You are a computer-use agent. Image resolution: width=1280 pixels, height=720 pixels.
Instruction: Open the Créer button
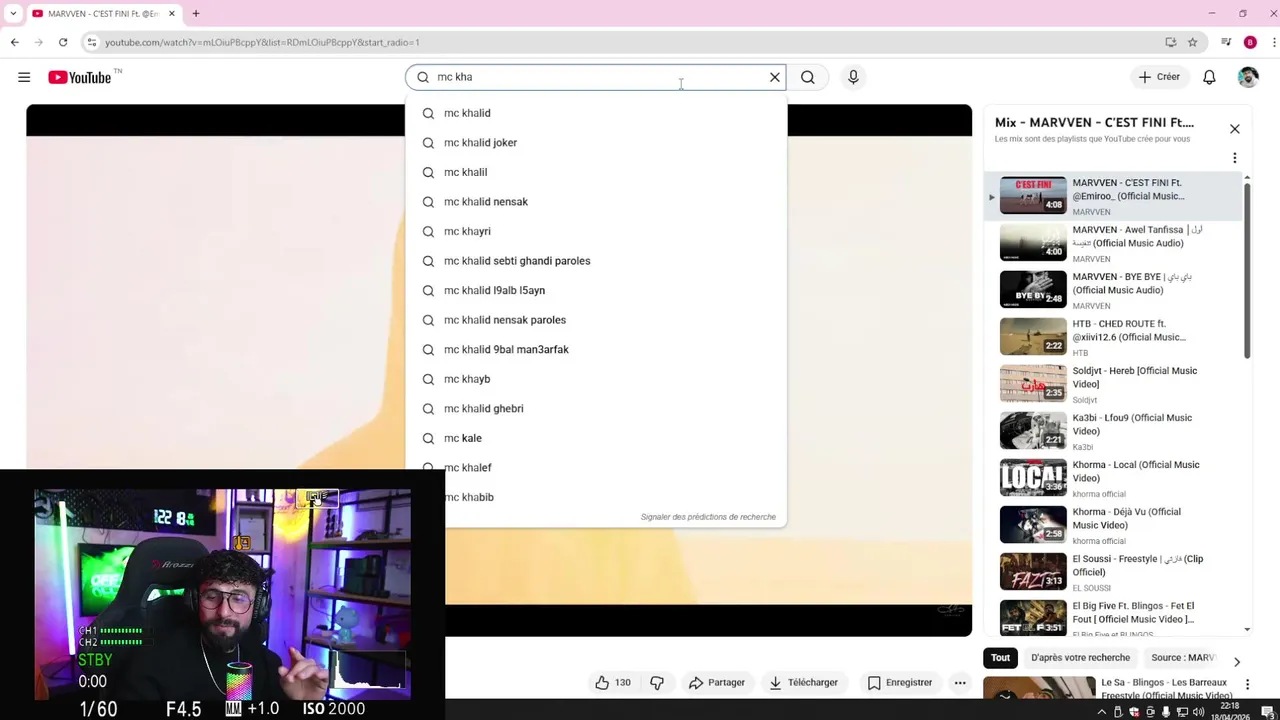[1159, 77]
